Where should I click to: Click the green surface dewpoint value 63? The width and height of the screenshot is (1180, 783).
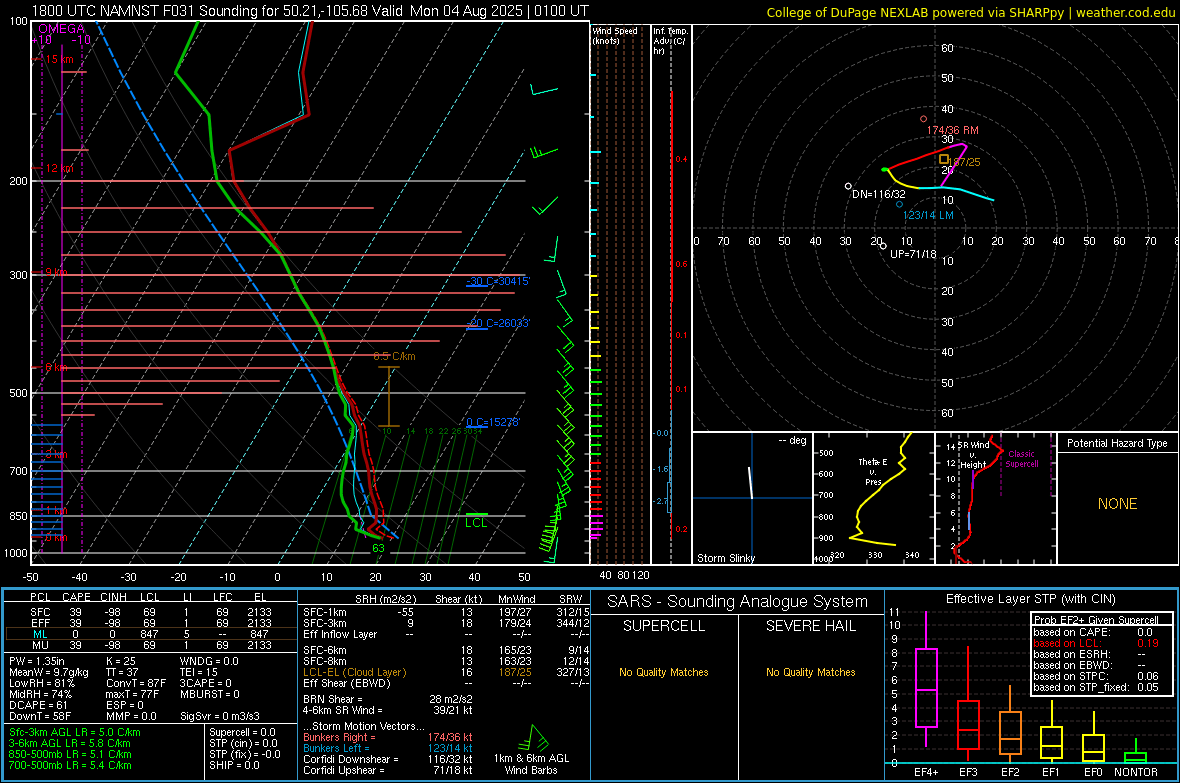point(379,548)
